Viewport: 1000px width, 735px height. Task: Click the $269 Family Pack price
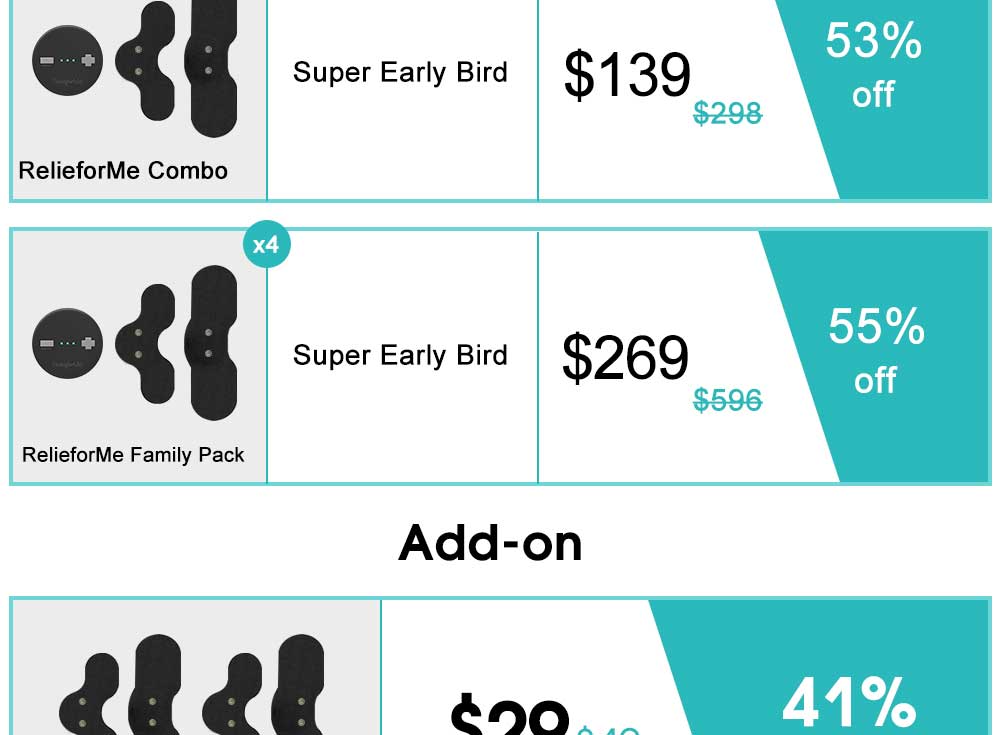tap(626, 357)
